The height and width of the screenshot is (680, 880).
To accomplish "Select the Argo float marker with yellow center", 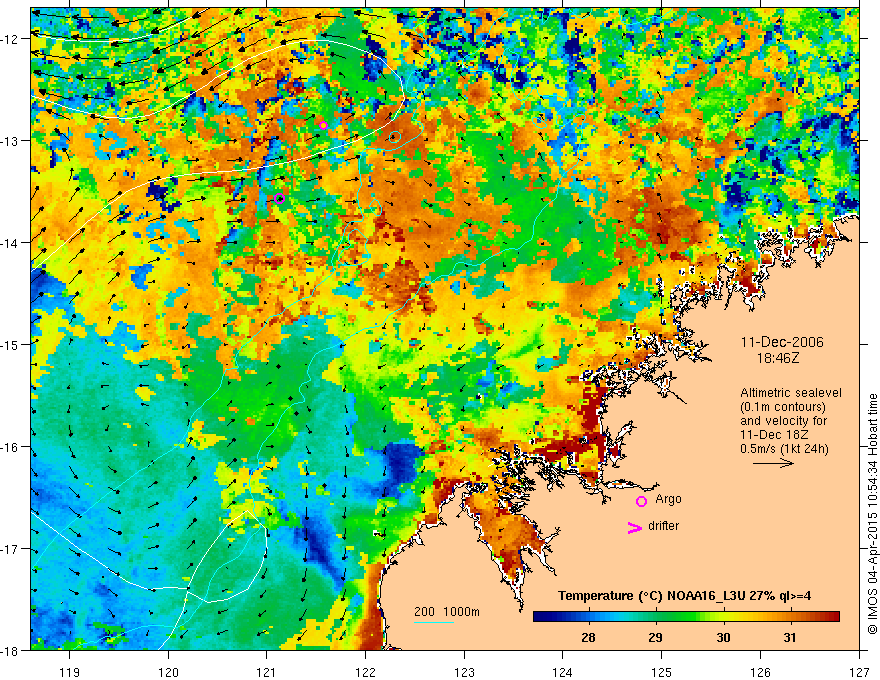I will pyautogui.click(x=323, y=125).
